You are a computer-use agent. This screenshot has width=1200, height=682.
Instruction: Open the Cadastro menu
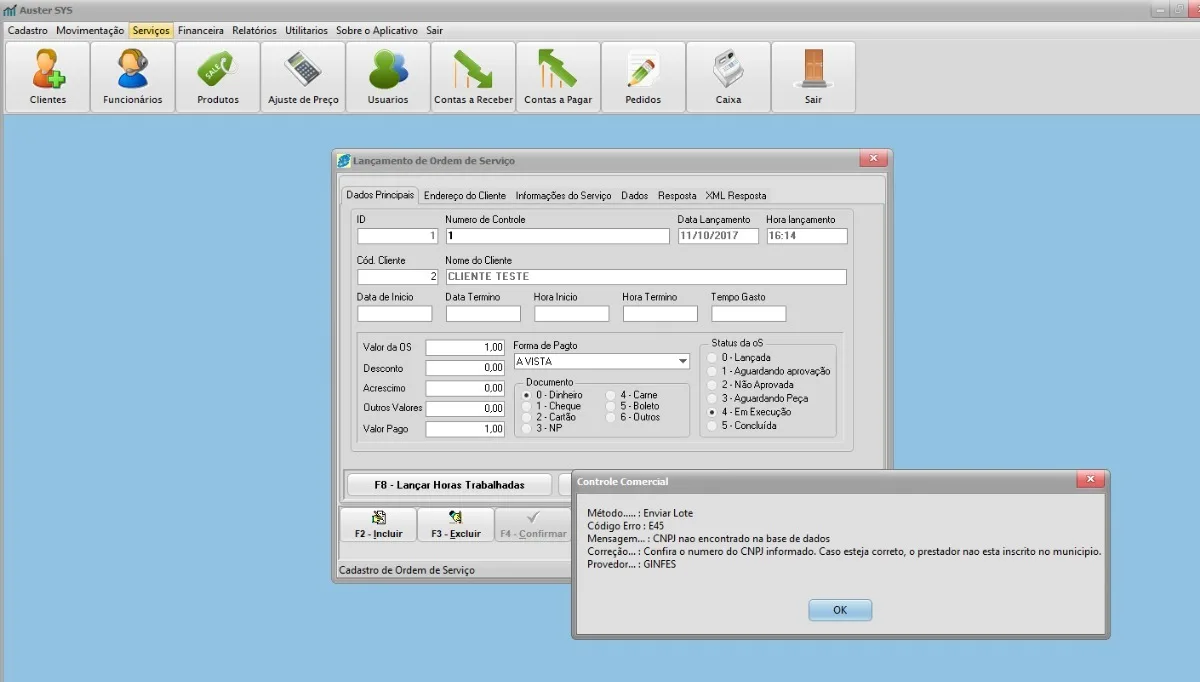point(27,31)
